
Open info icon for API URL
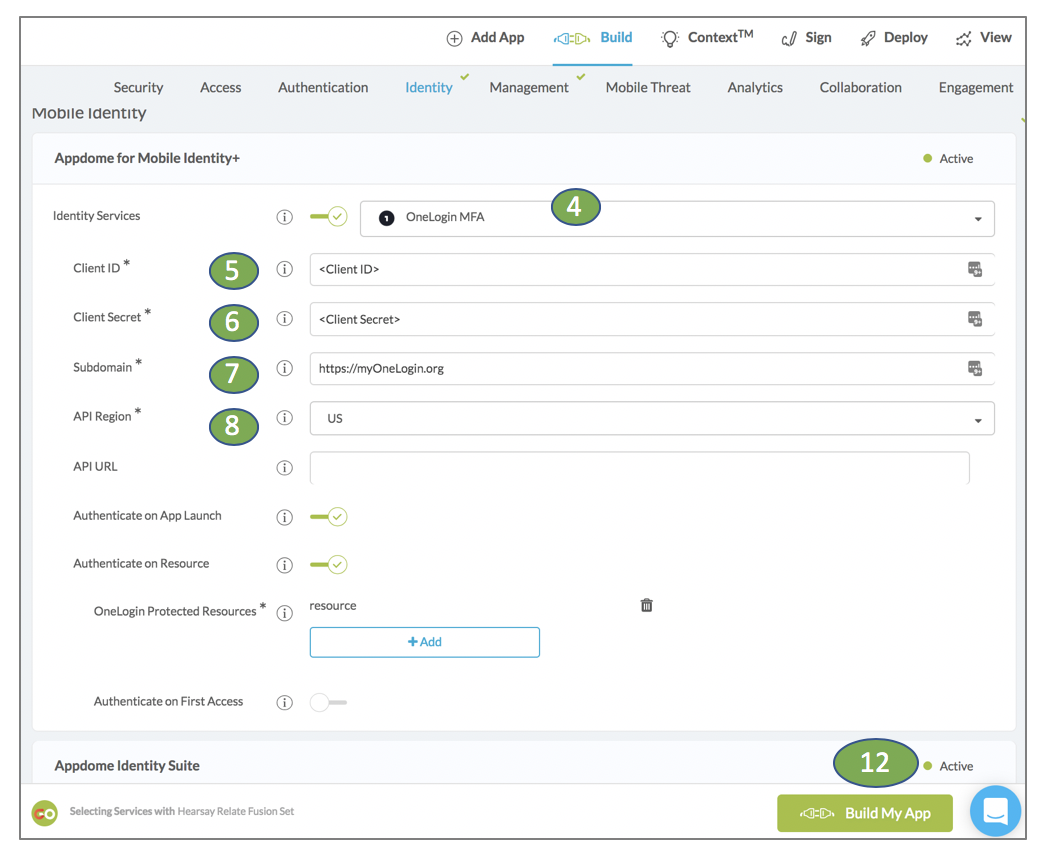[284, 468]
